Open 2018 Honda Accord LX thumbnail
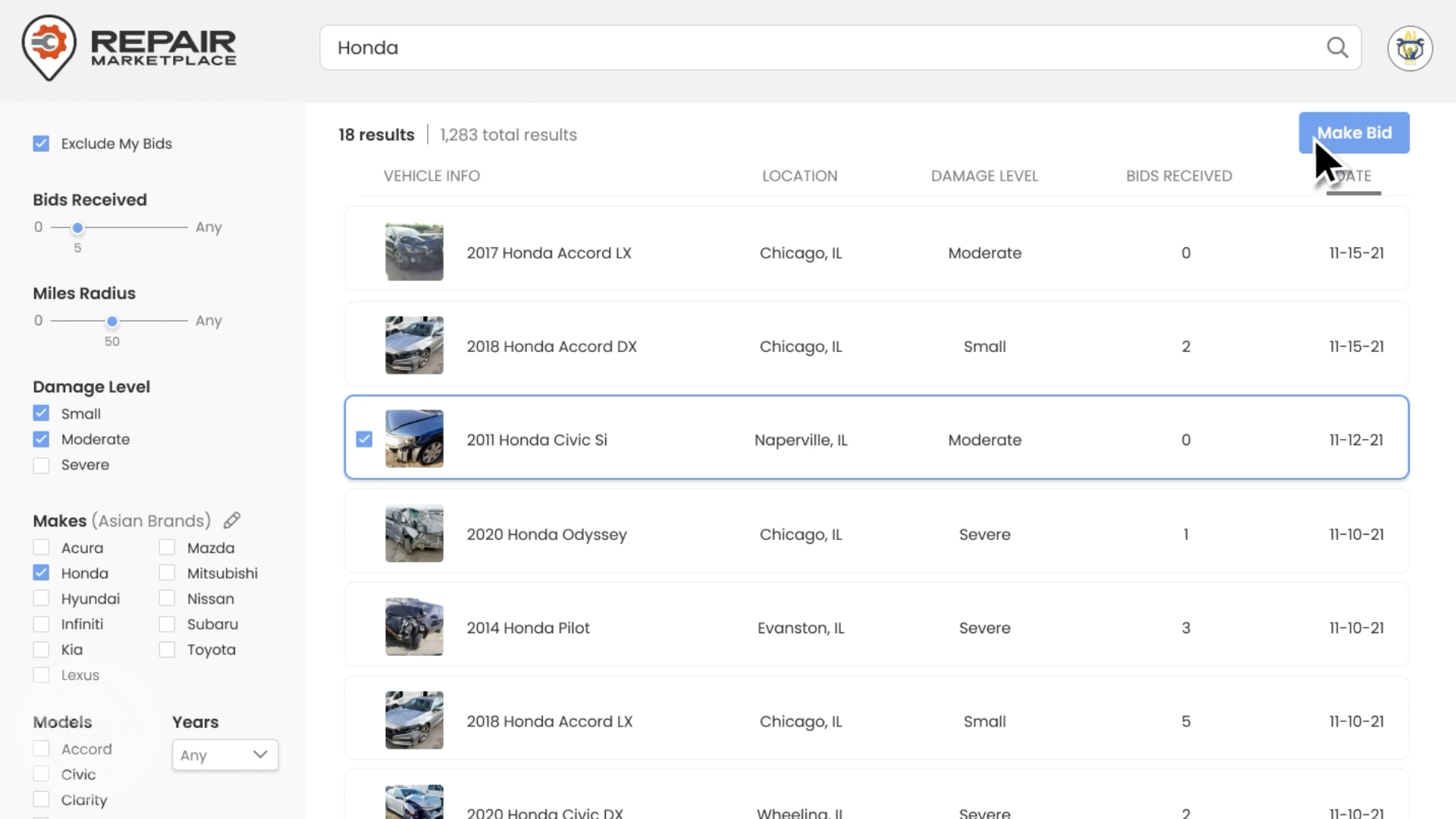 414,720
